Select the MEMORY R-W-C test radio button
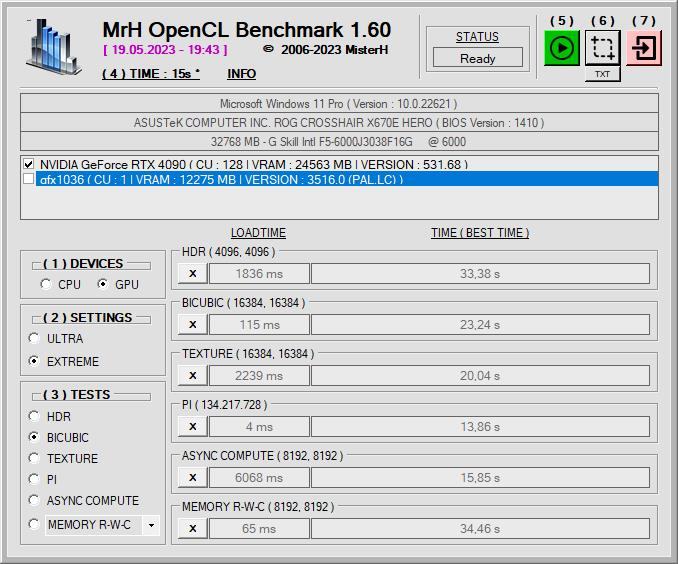Viewport: 678px width, 564px height. (34, 524)
